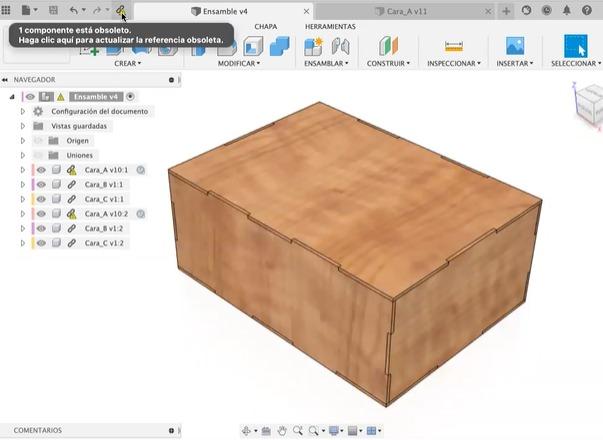Viewport: 603px width, 440px height.
Task: Click the New Component icon in Ensamblar
Action: click(313, 46)
